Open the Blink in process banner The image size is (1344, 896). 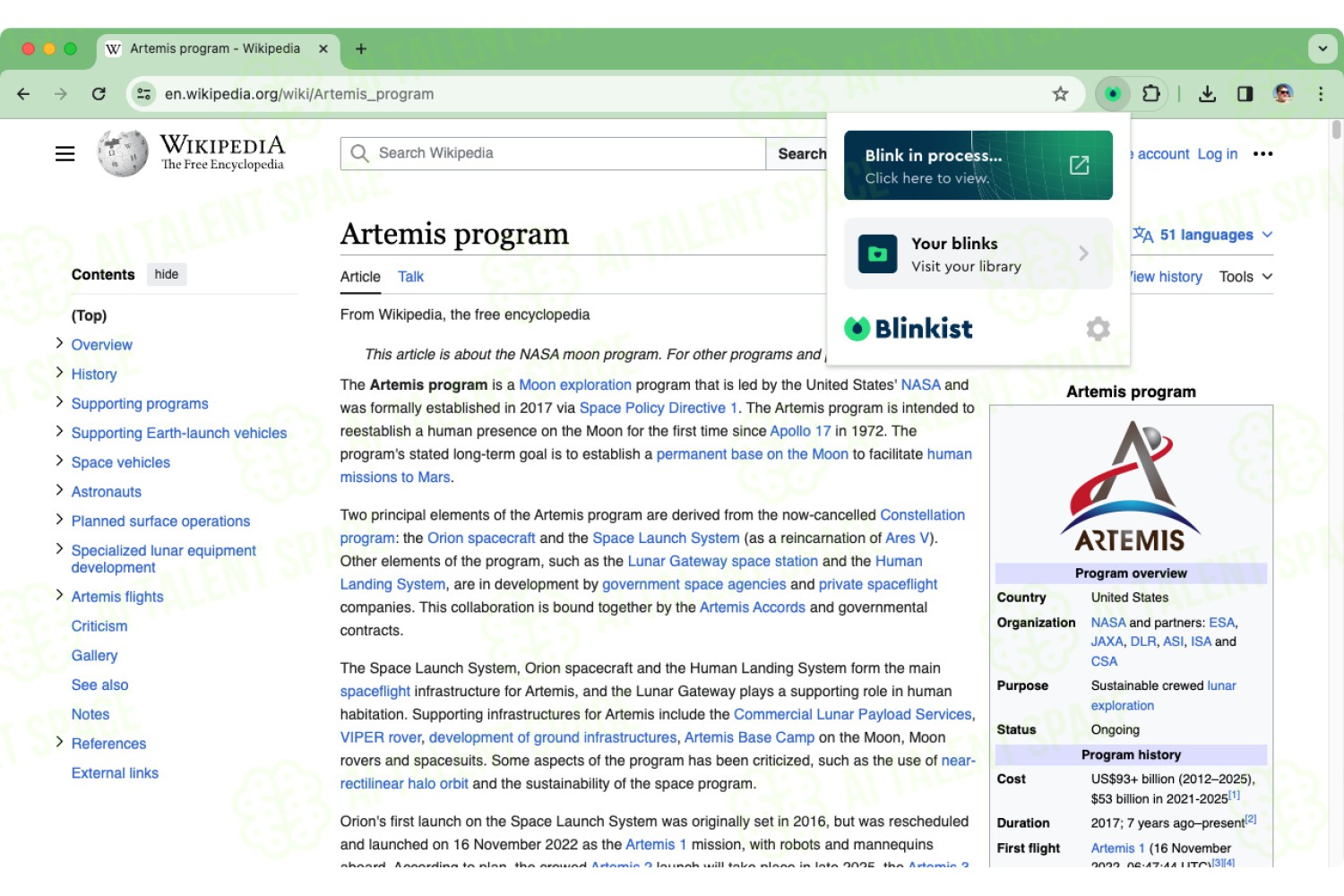coord(978,165)
